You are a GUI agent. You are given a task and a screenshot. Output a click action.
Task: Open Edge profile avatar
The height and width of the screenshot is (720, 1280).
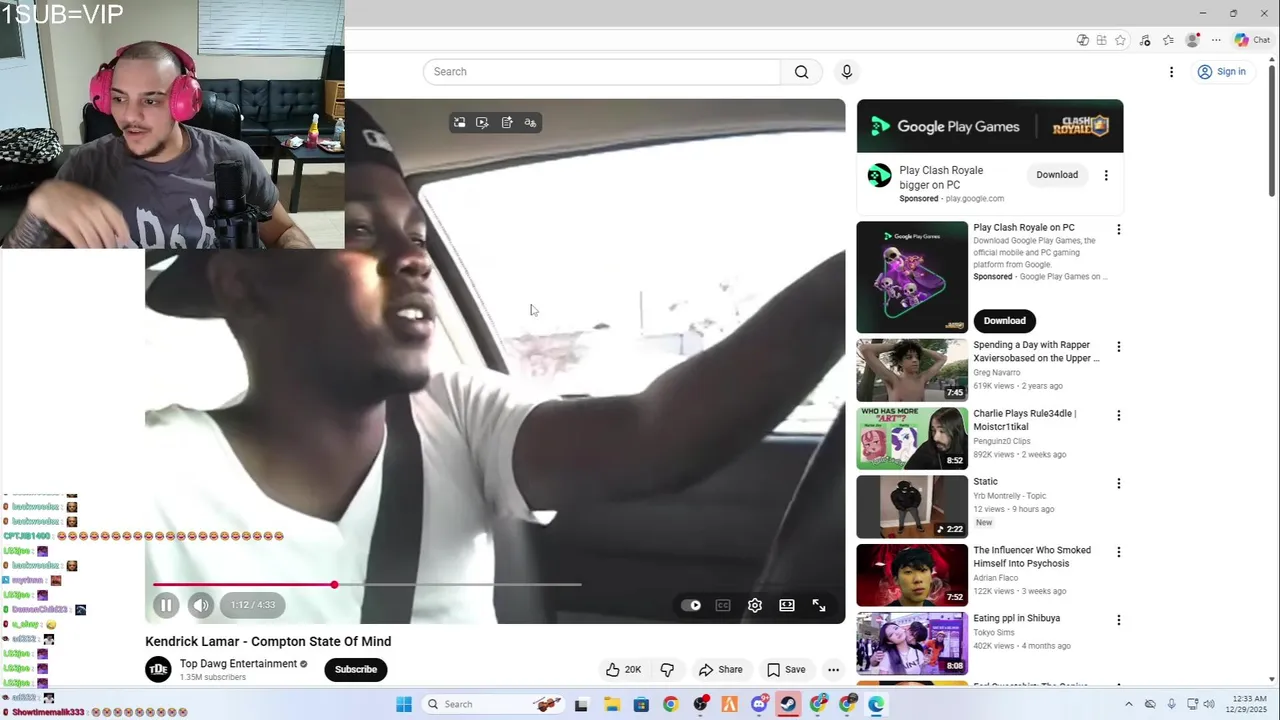(1192, 40)
